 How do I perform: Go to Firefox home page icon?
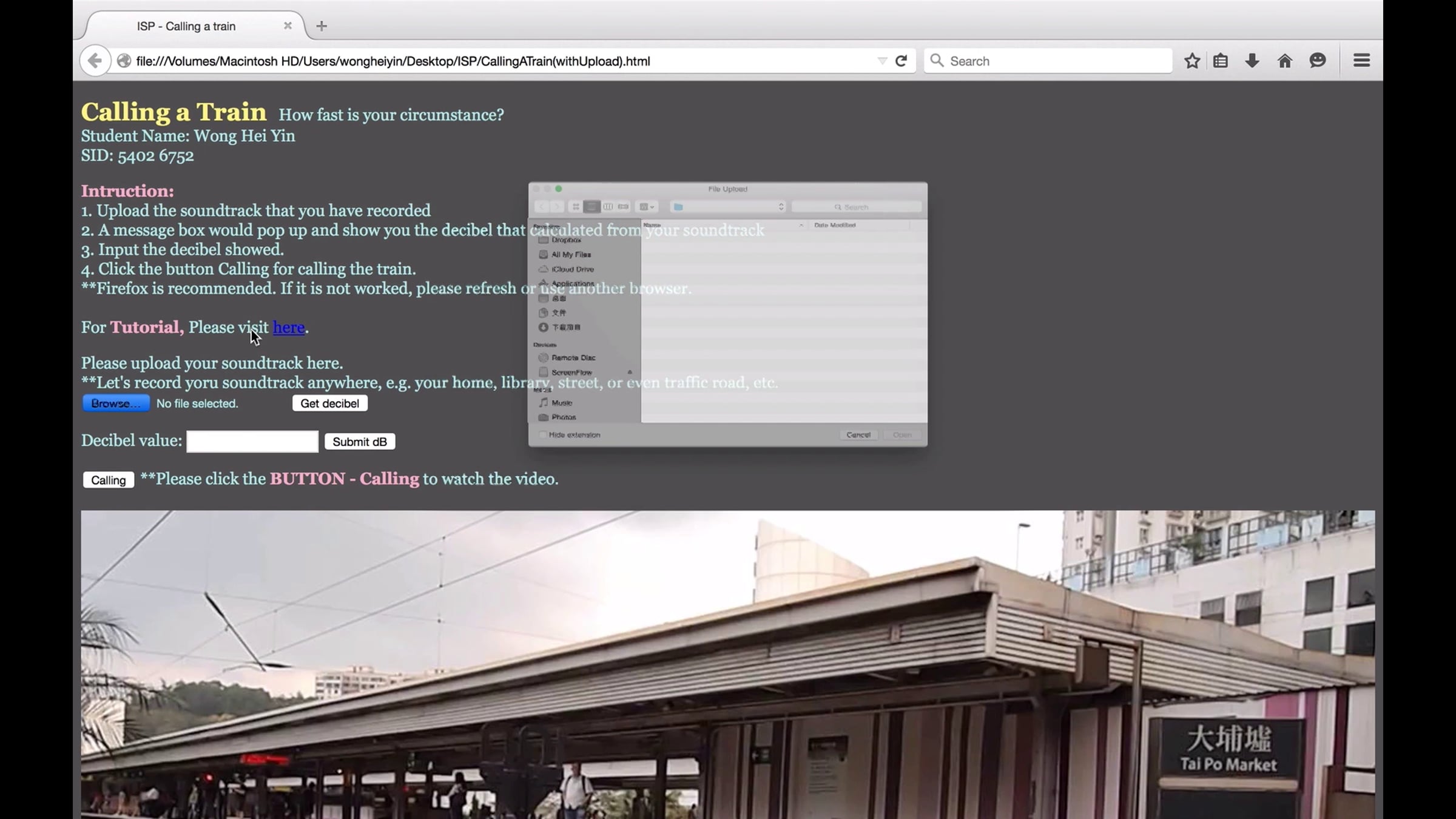(1284, 61)
